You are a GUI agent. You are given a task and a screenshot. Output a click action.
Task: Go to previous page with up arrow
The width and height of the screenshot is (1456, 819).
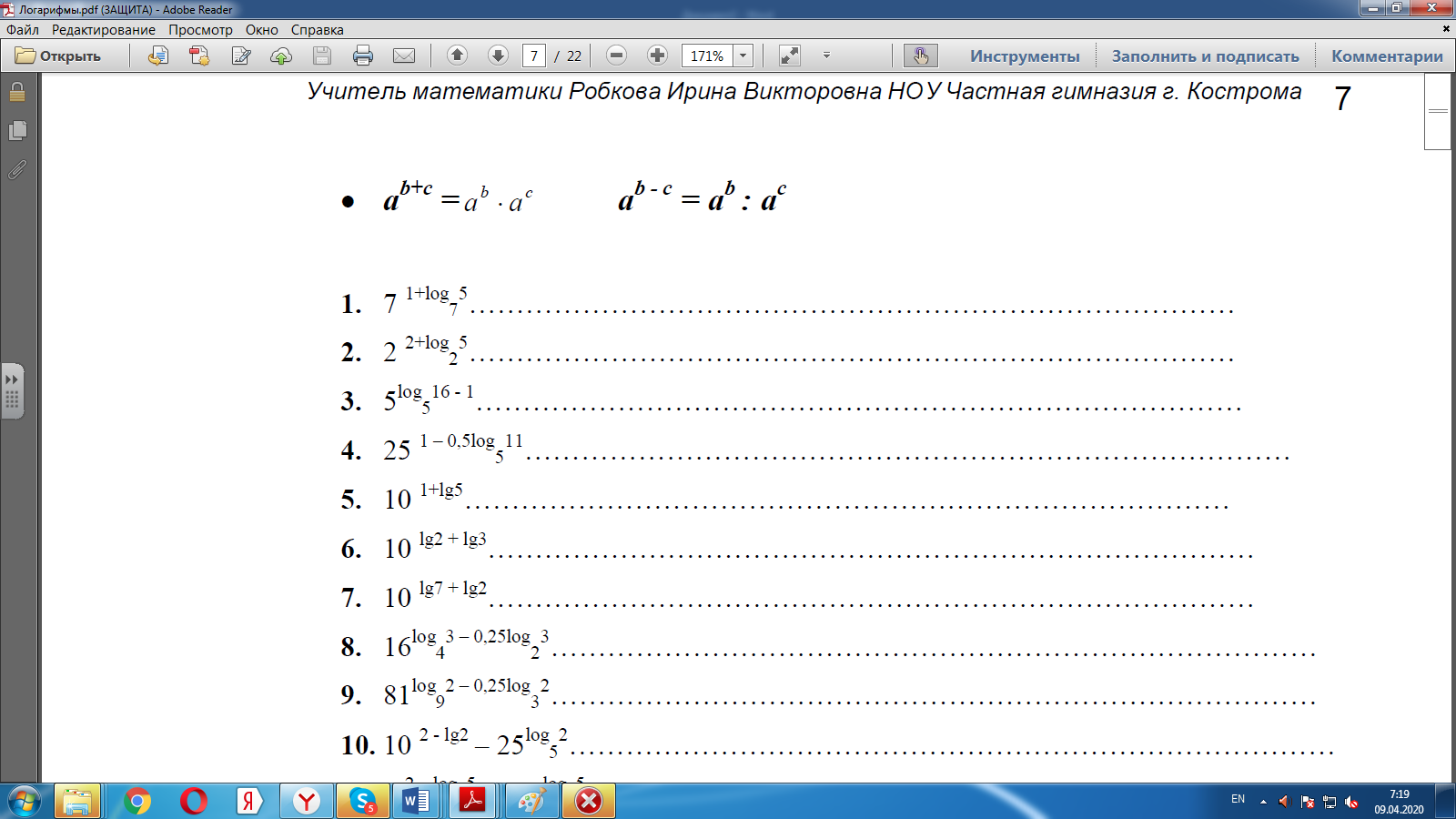click(458, 56)
